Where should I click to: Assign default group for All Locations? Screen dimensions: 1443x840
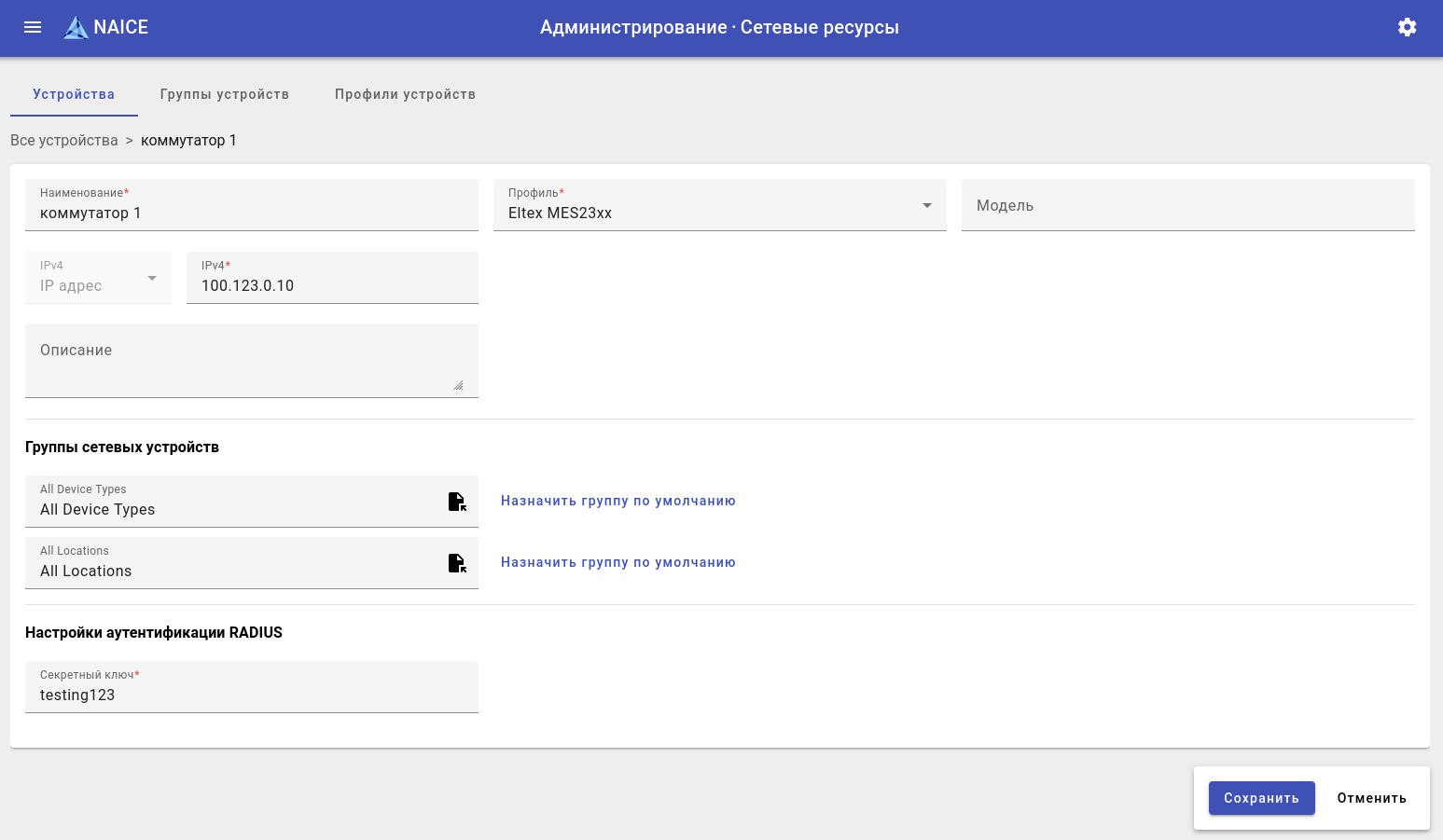tap(617, 562)
